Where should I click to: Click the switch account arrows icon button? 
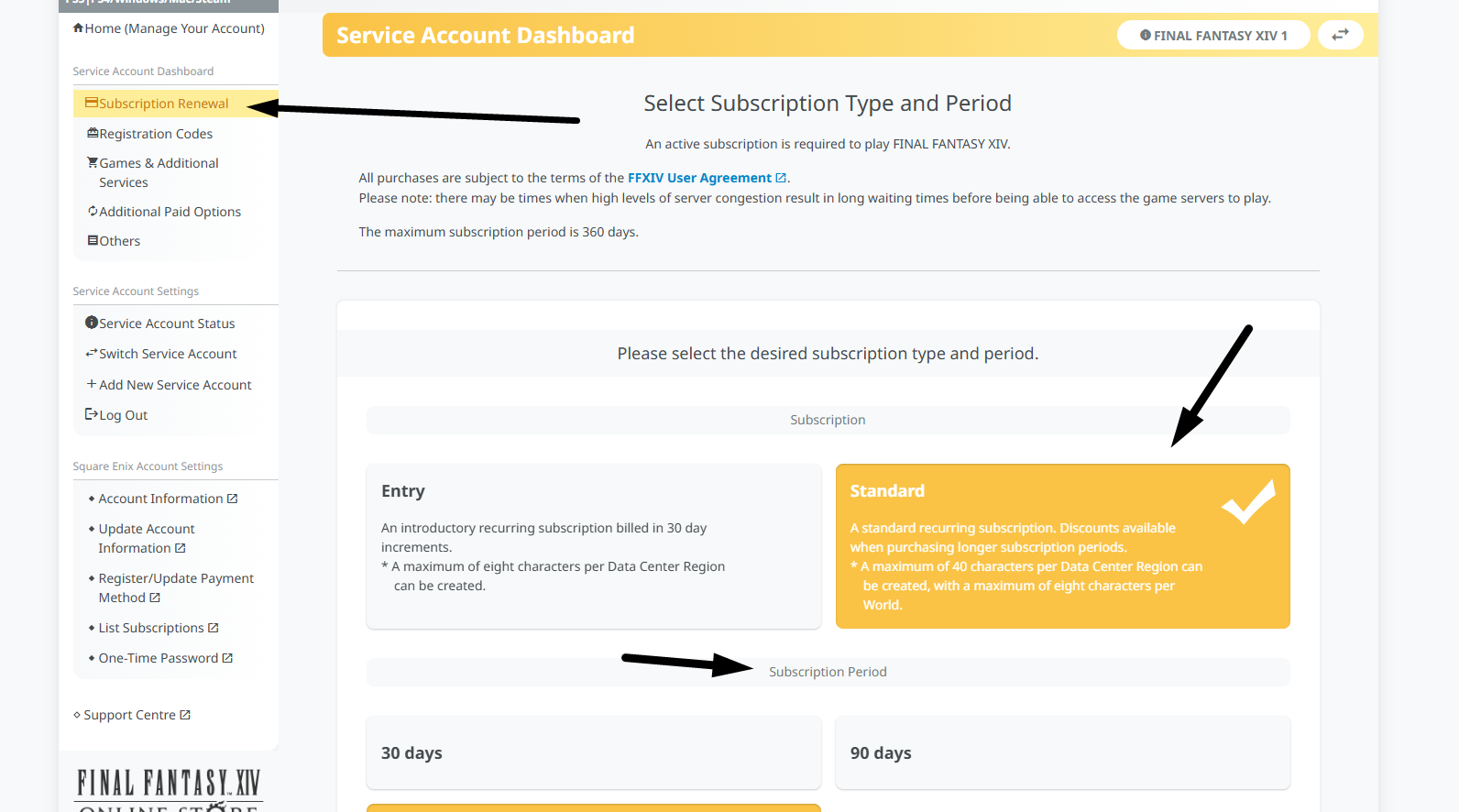point(1340,35)
